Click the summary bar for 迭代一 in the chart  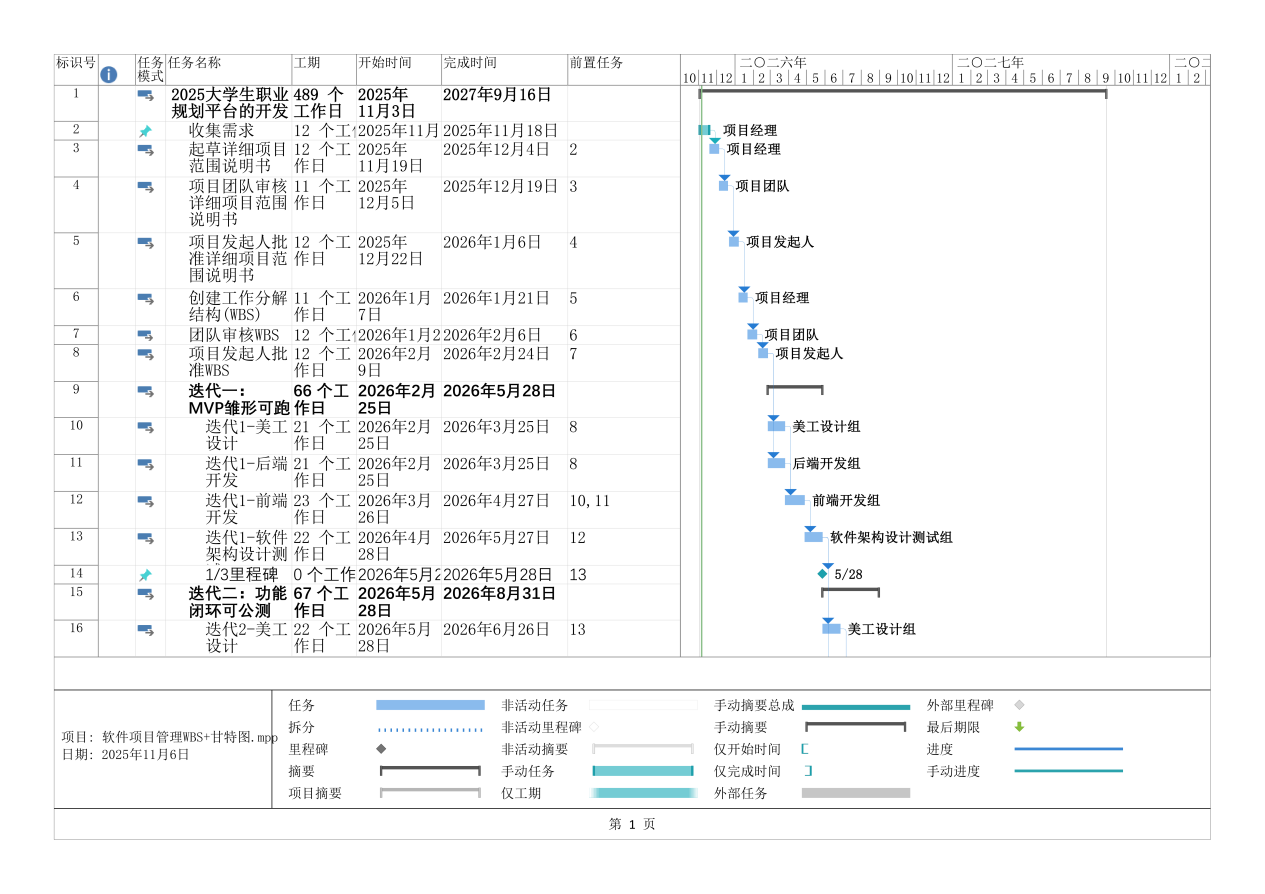click(795, 388)
